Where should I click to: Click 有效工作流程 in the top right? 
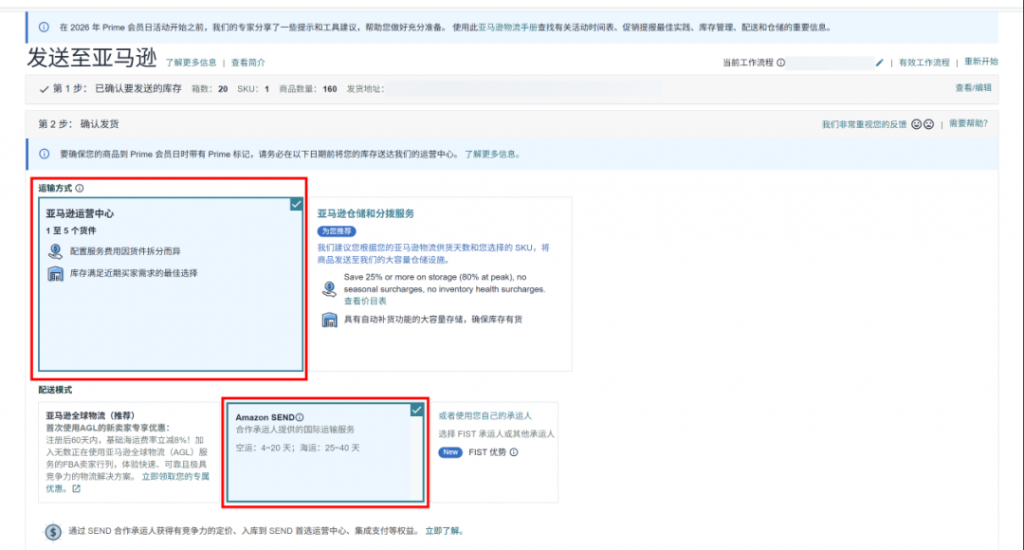[924, 63]
